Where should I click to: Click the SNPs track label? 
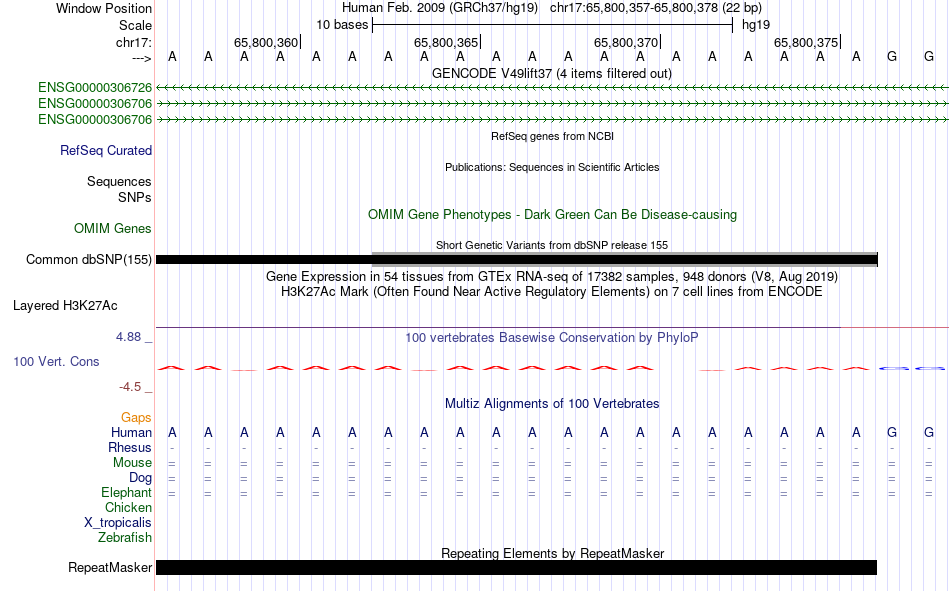point(135,197)
